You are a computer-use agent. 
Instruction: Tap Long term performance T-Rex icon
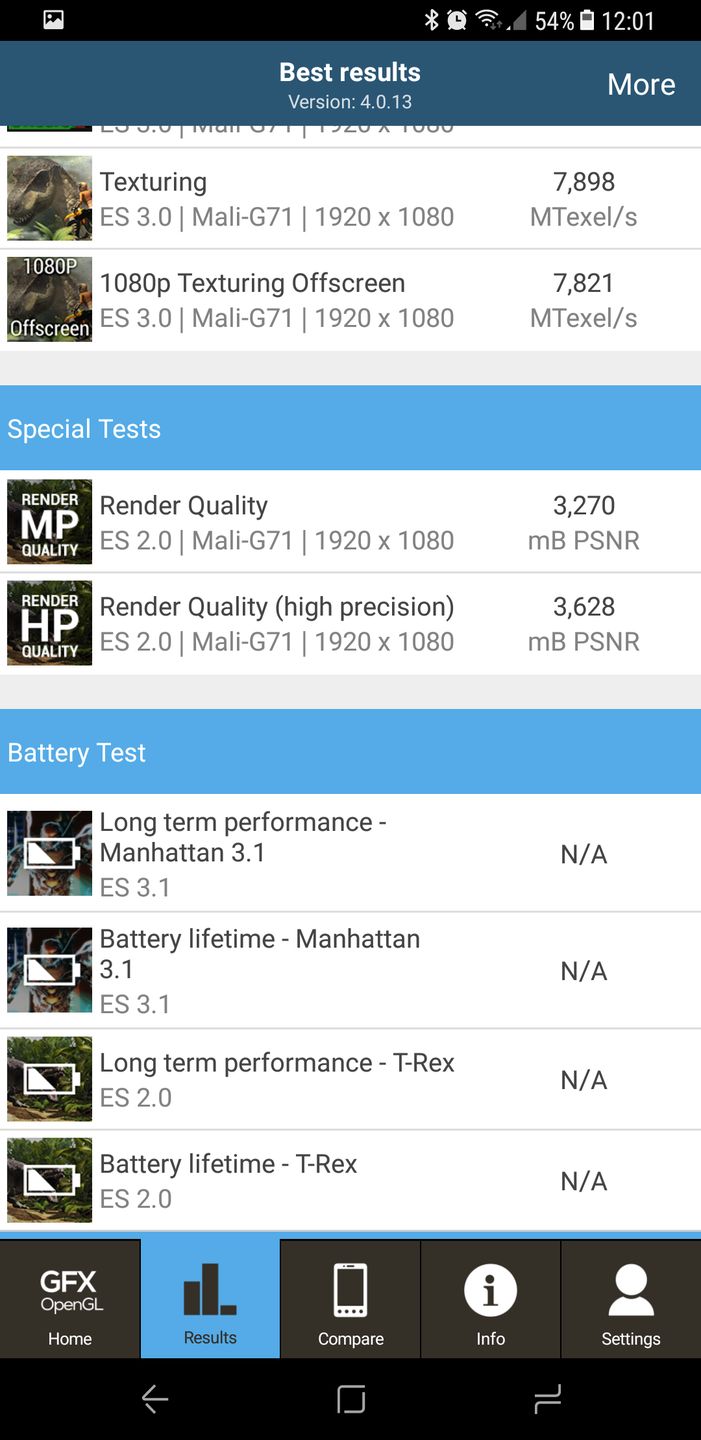point(50,1079)
